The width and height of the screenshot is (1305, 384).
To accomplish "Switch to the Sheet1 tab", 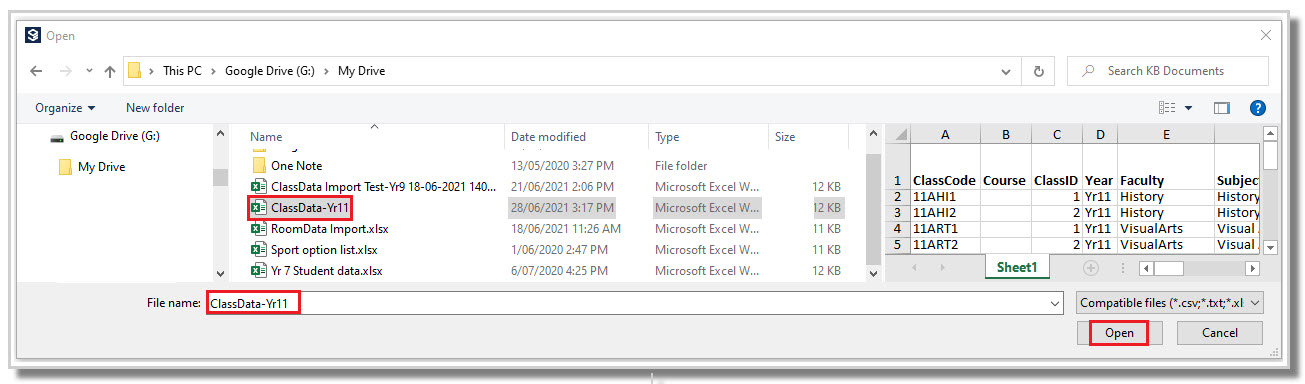I will (1019, 268).
